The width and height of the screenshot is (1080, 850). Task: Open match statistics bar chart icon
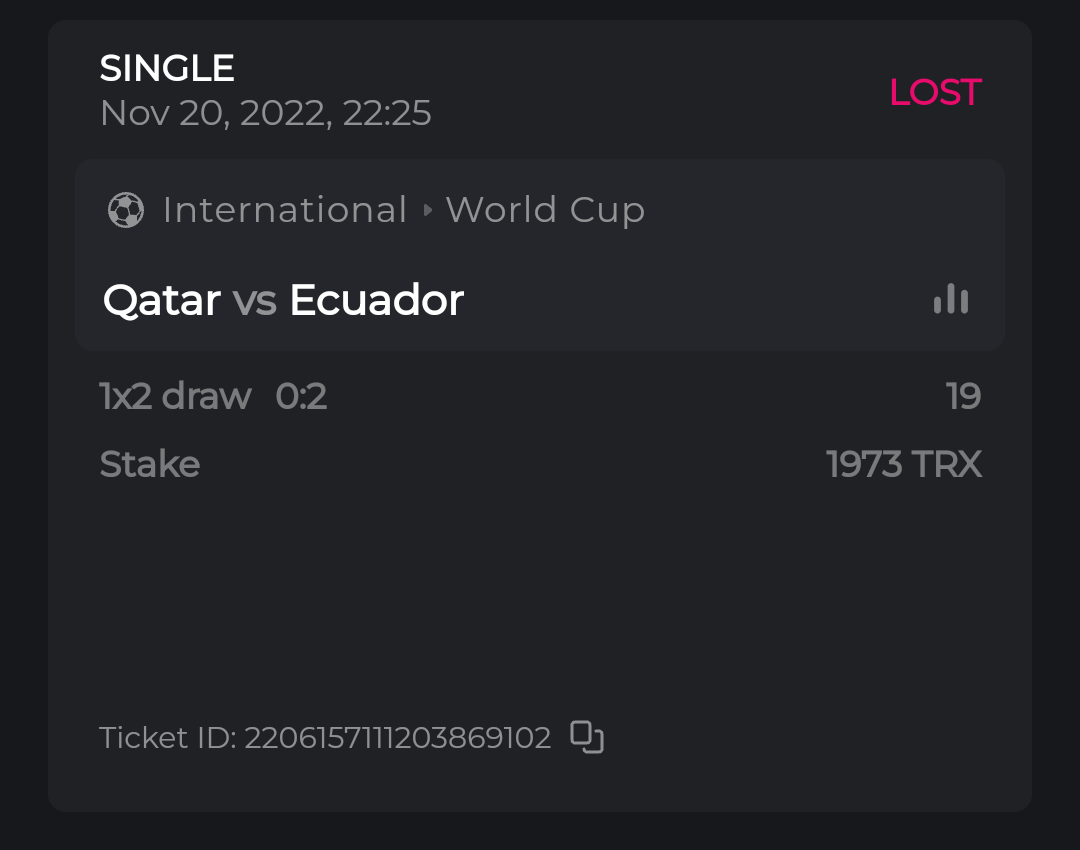pyautogui.click(x=951, y=299)
